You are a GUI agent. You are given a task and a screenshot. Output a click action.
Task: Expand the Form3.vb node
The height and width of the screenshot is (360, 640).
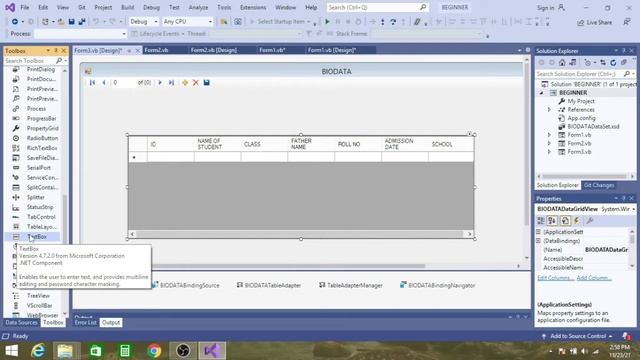[549, 152]
